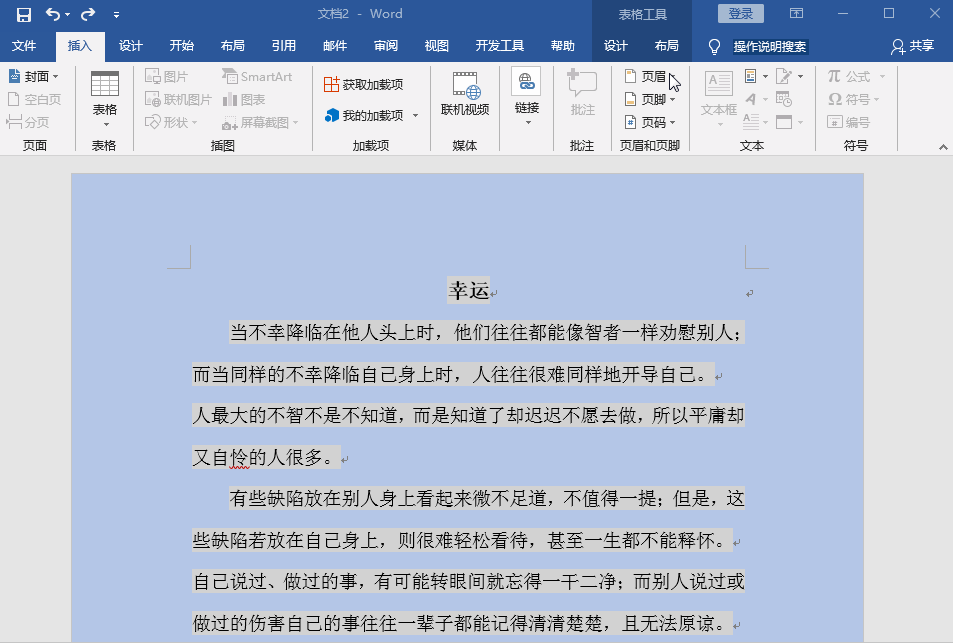953x643 pixels.
Task: Collapse the ribbon with the chevron
Action: pyautogui.click(x=941, y=146)
